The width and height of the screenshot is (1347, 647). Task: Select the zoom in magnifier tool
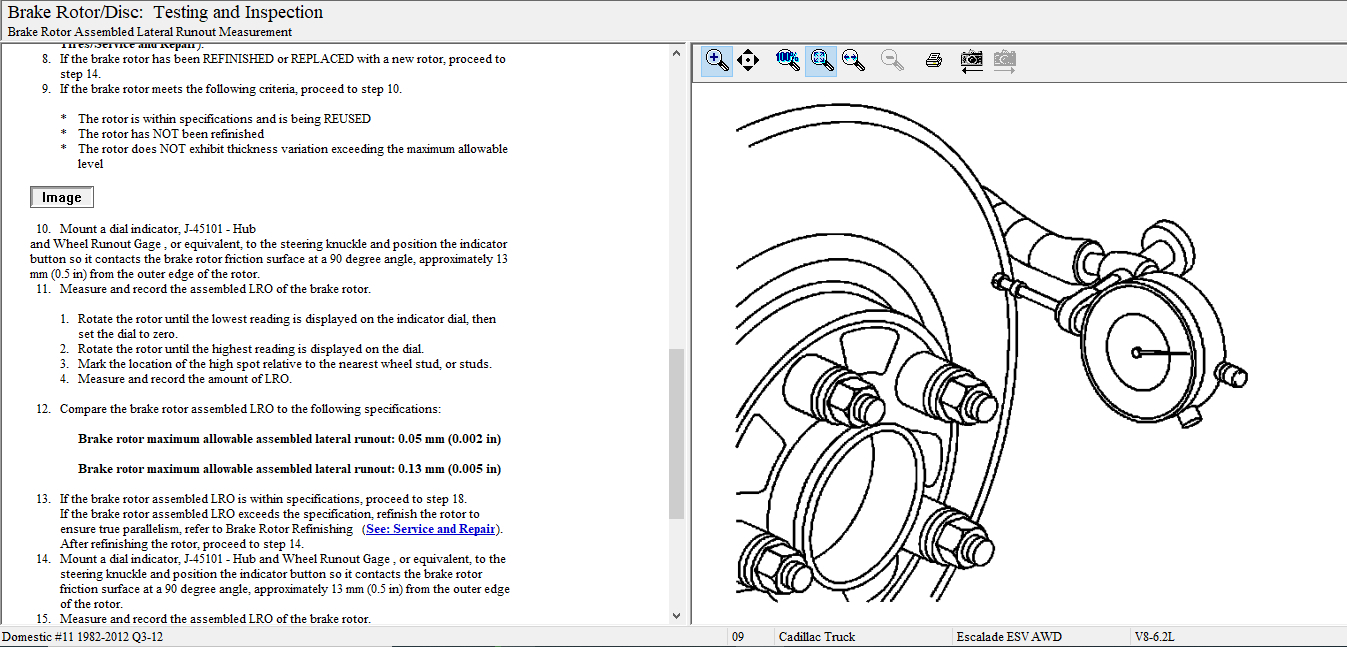717,60
